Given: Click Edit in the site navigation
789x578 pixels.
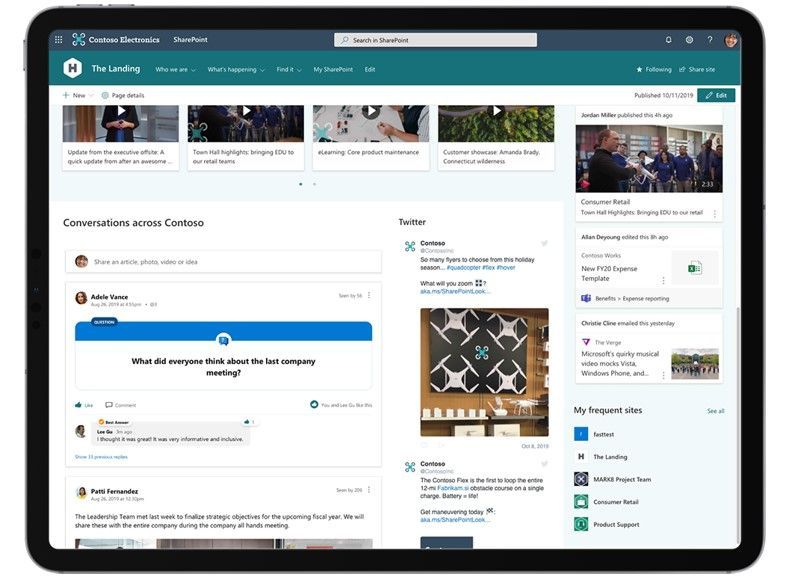Looking at the screenshot, I should pyautogui.click(x=370, y=69).
